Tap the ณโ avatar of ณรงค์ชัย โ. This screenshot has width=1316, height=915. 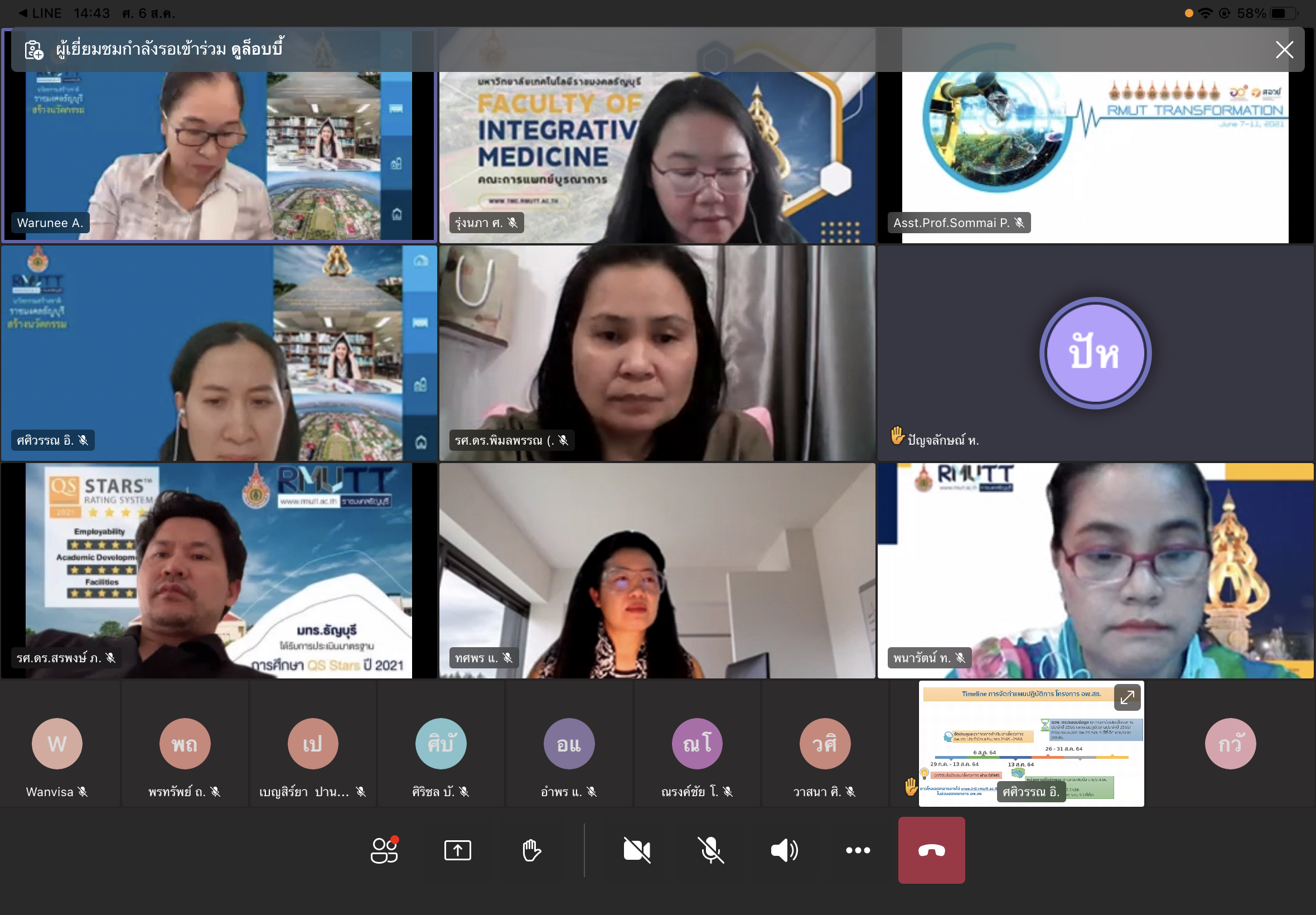click(697, 744)
